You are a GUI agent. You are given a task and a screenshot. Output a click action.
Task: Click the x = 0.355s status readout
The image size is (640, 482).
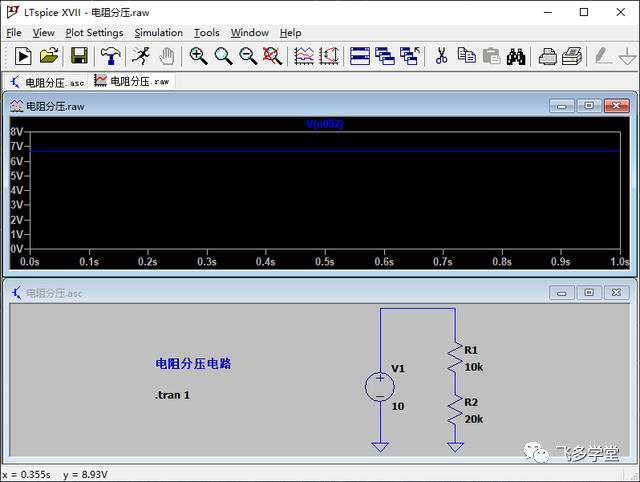[x=27, y=475]
